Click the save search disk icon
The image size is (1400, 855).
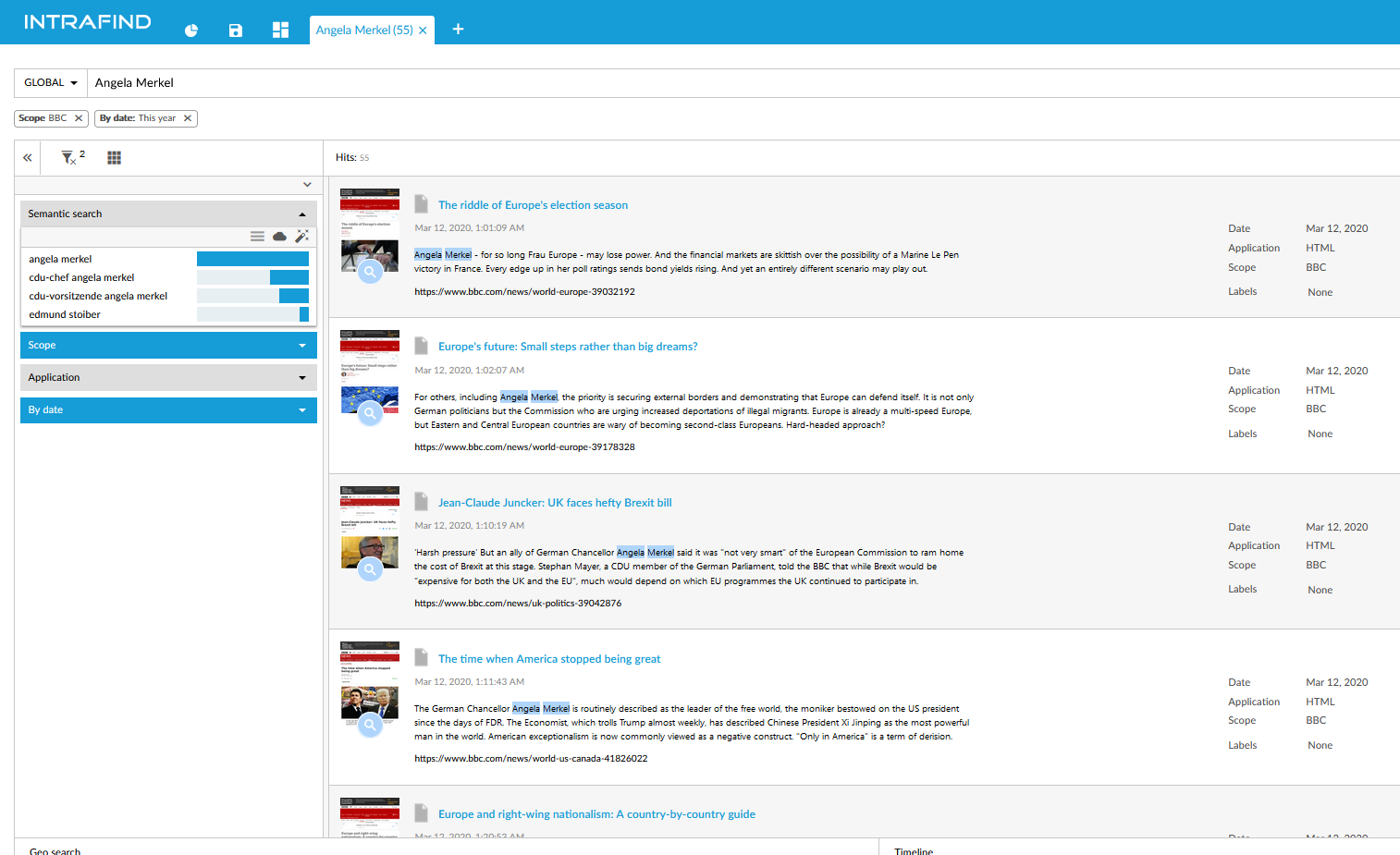click(x=236, y=30)
